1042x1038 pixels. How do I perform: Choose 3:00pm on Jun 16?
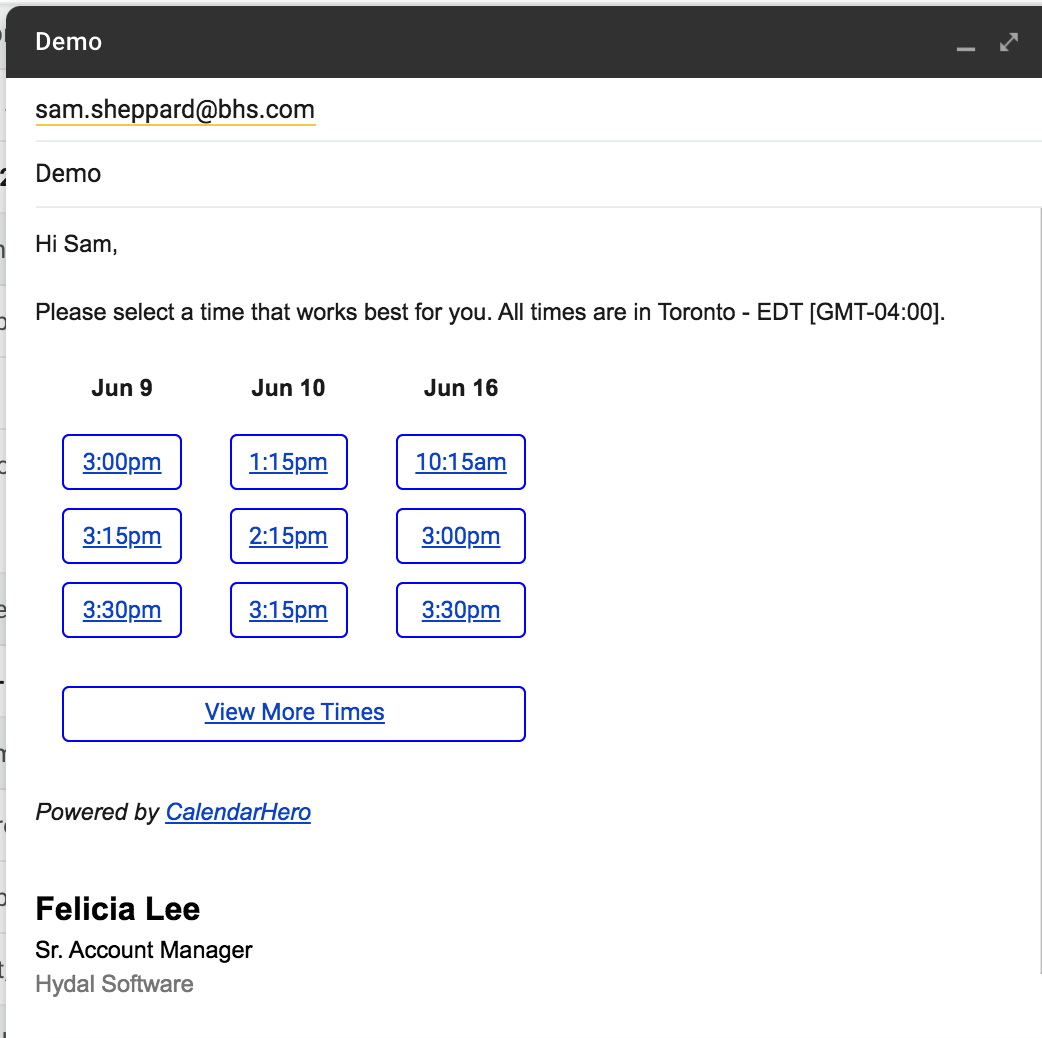[x=461, y=536]
